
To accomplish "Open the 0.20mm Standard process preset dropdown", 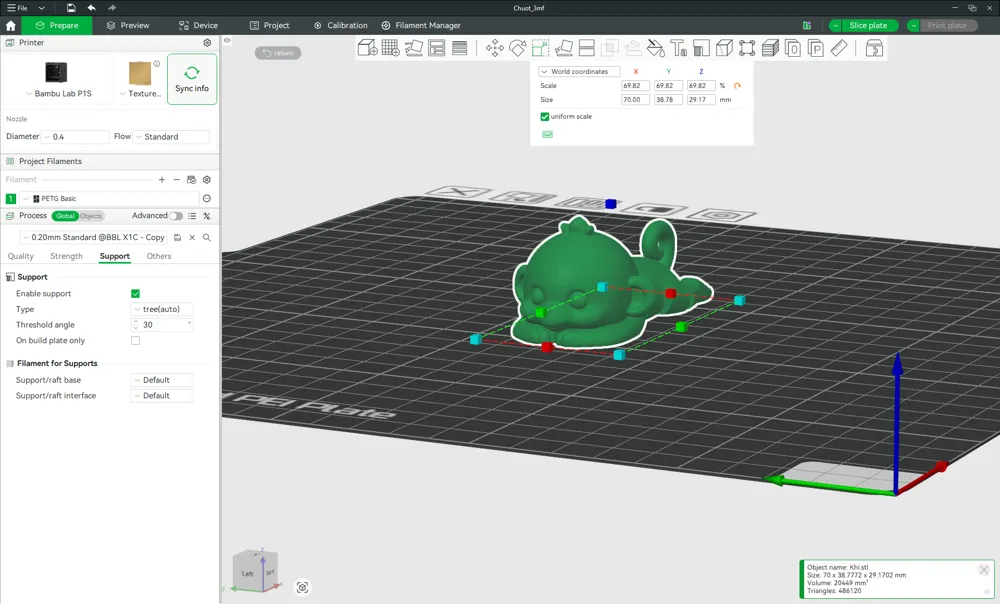I will [x=94, y=237].
